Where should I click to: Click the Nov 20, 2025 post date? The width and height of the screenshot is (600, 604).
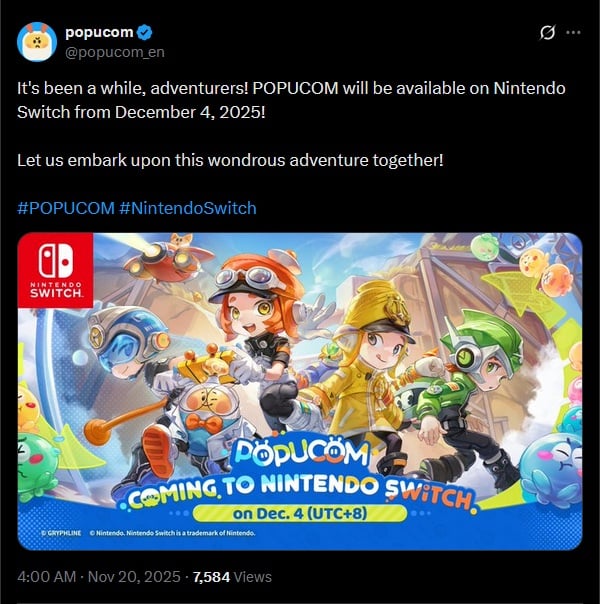coord(134,577)
